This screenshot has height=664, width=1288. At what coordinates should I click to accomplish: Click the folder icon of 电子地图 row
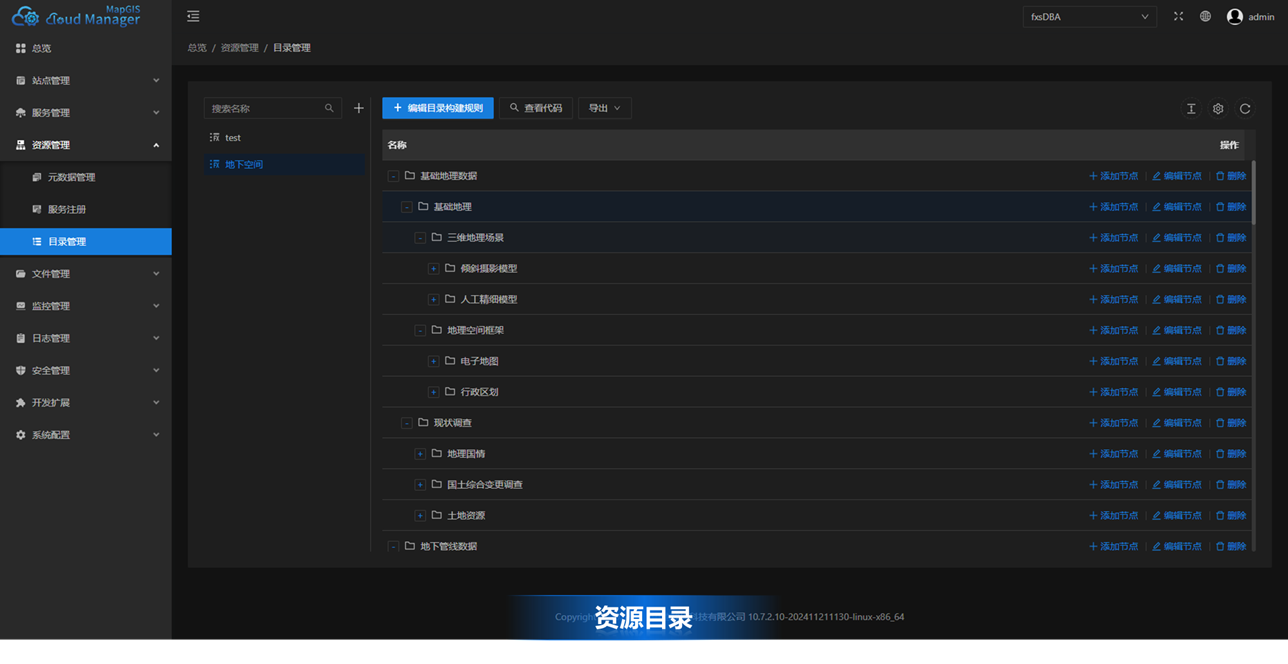[x=450, y=361]
